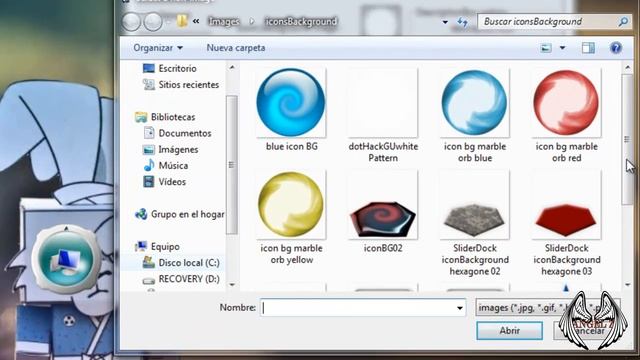Toggle the preview pane icon

tap(588, 48)
